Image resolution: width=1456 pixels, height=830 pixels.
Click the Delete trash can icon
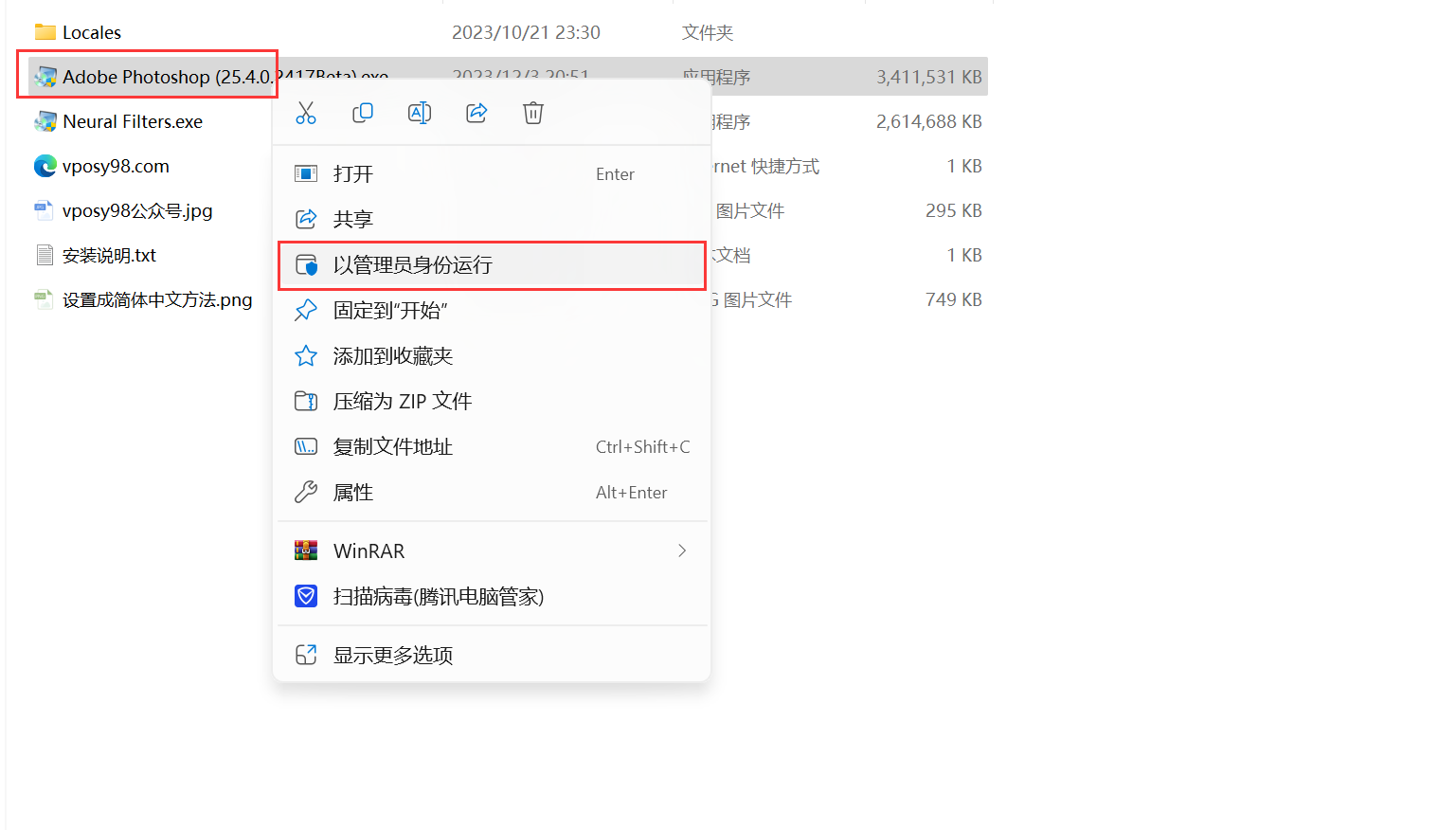(x=533, y=114)
